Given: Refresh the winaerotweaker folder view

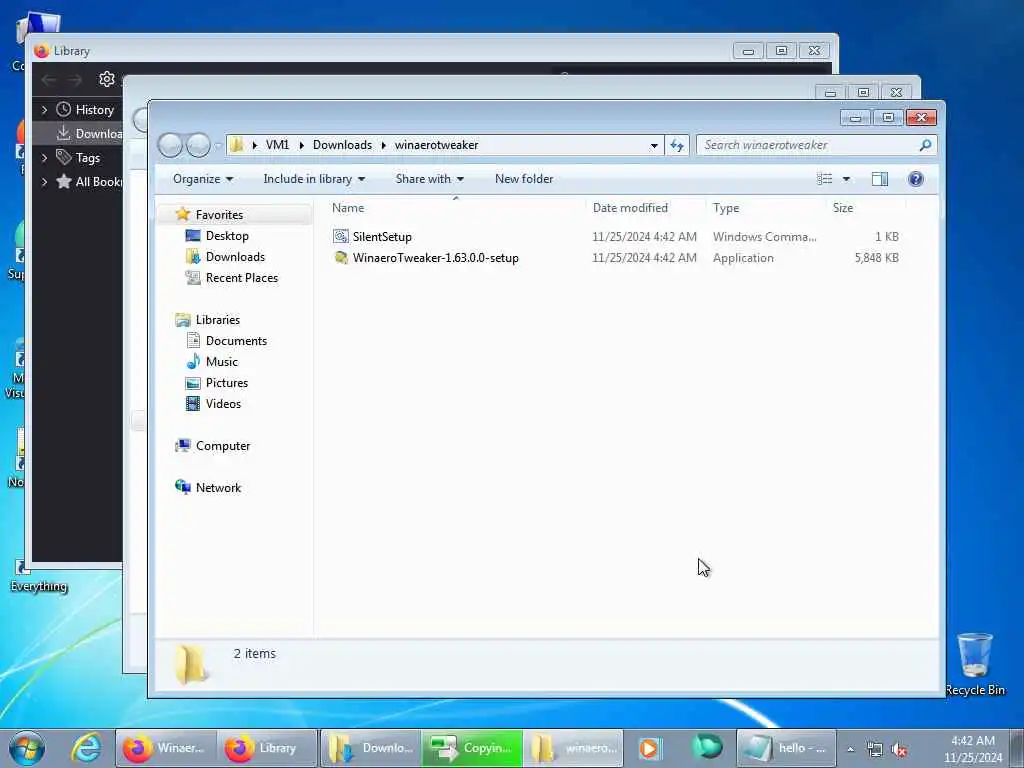Looking at the screenshot, I should (677, 146).
